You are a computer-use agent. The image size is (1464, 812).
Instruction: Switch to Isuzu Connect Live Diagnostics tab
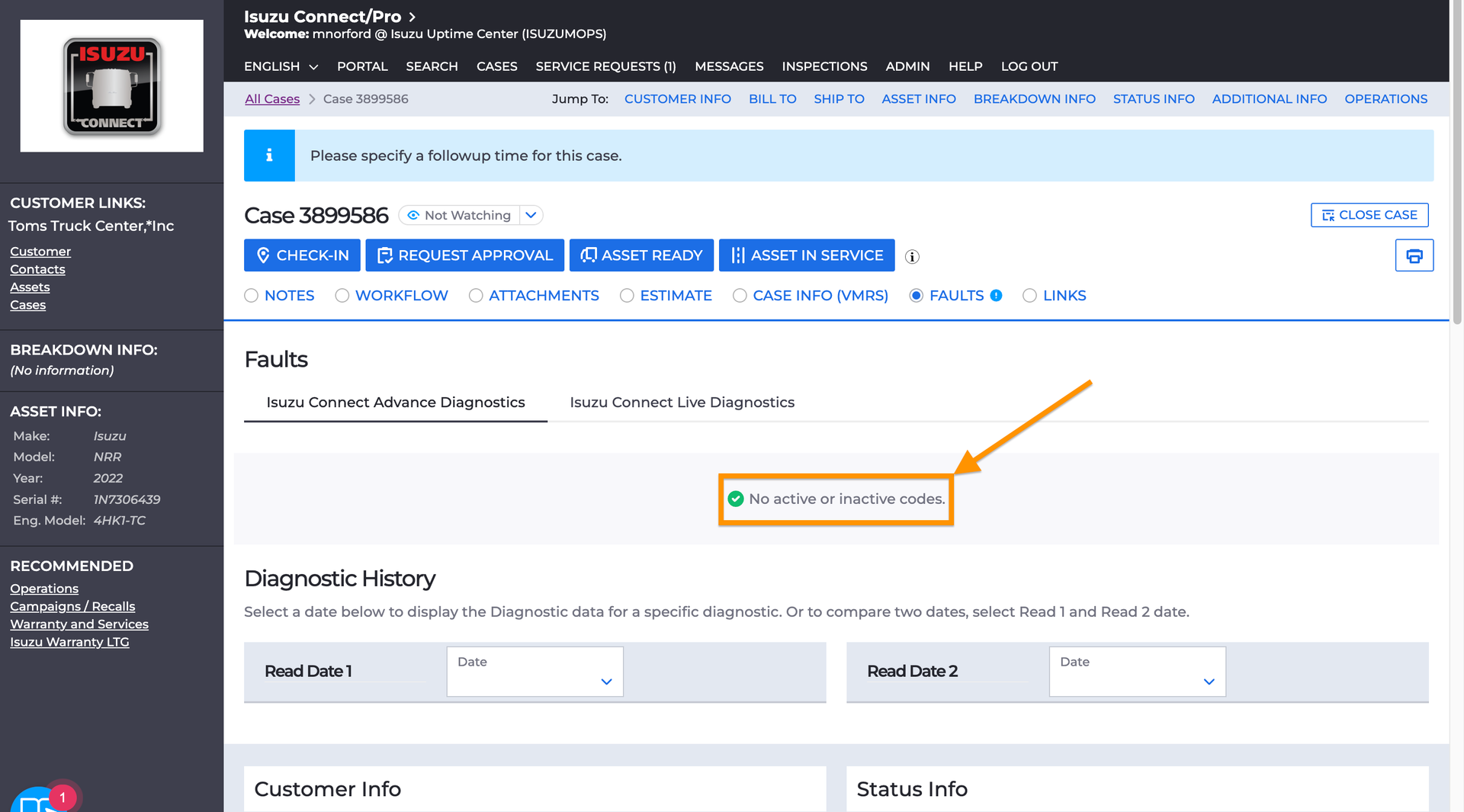click(682, 403)
